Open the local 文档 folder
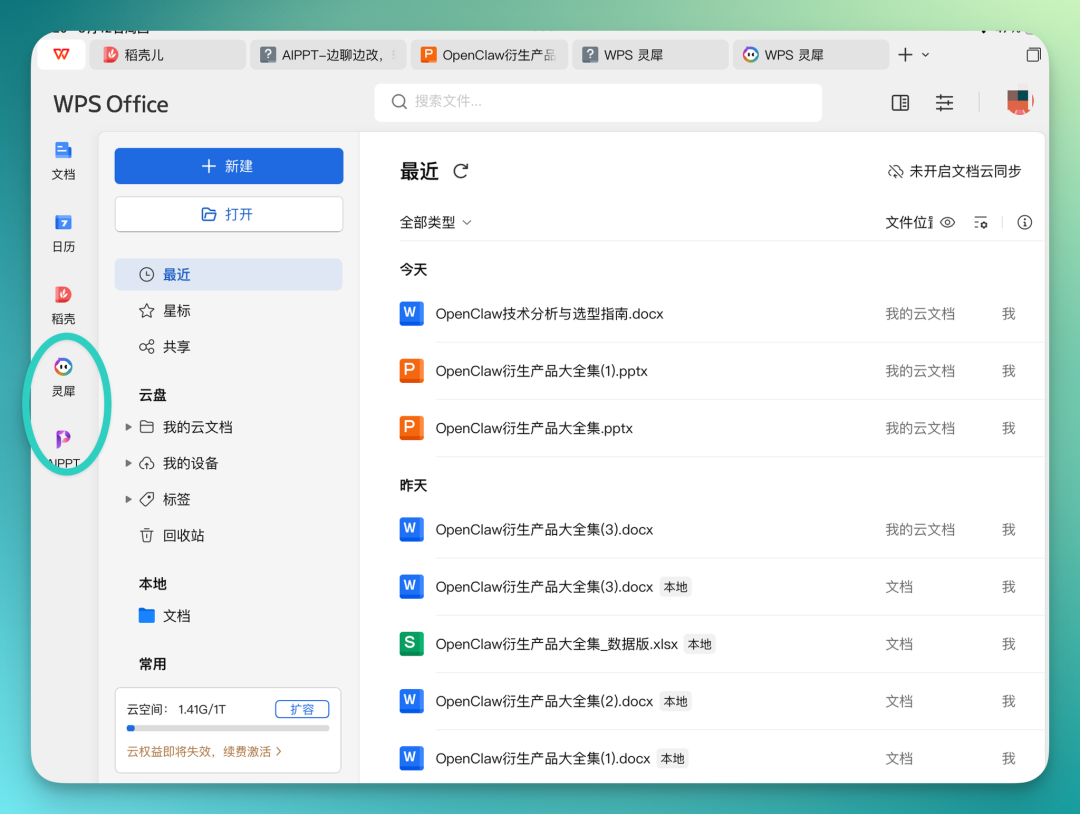The height and width of the screenshot is (814, 1080). [229, 616]
